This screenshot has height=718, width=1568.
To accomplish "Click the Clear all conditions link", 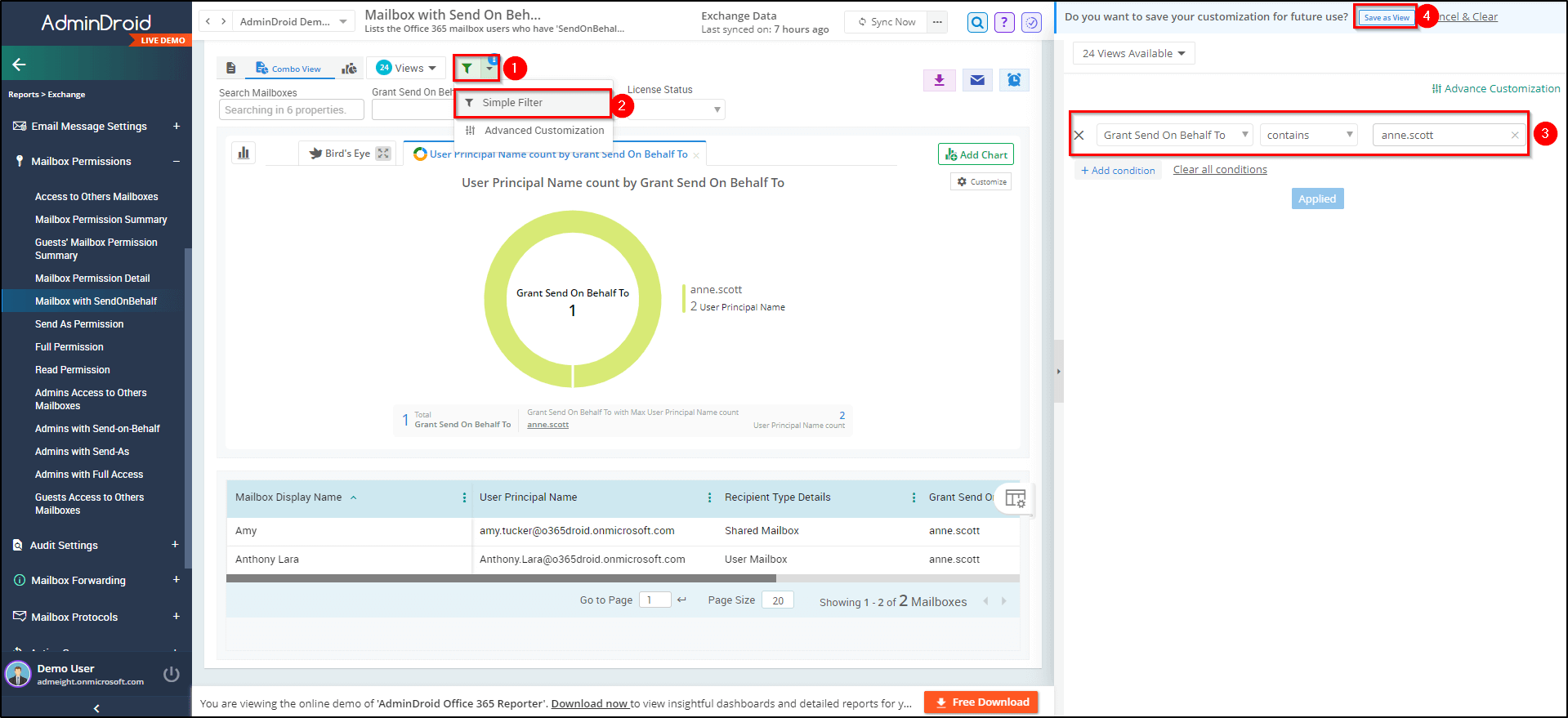I will [x=1220, y=170].
